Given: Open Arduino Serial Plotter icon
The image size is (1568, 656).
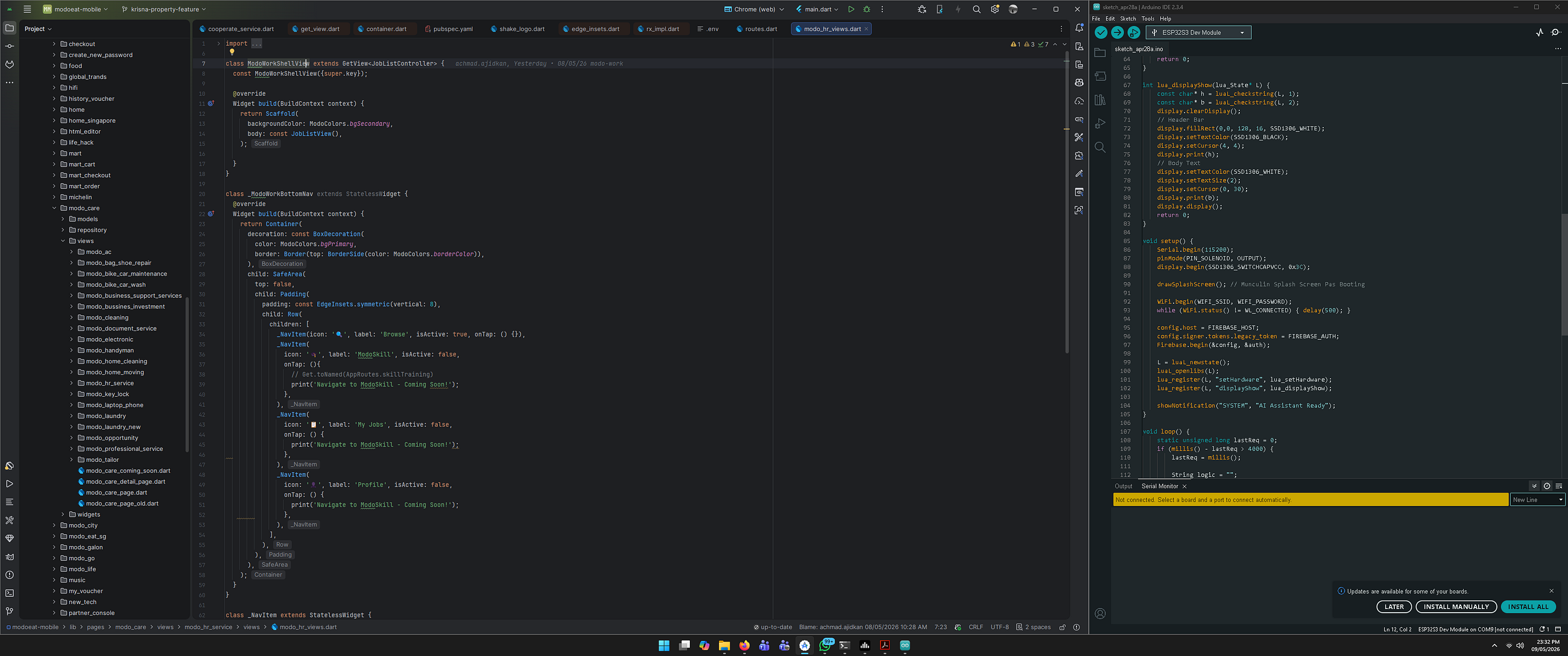Looking at the screenshot, I should pyautogui.click(x=1540, y=33).
